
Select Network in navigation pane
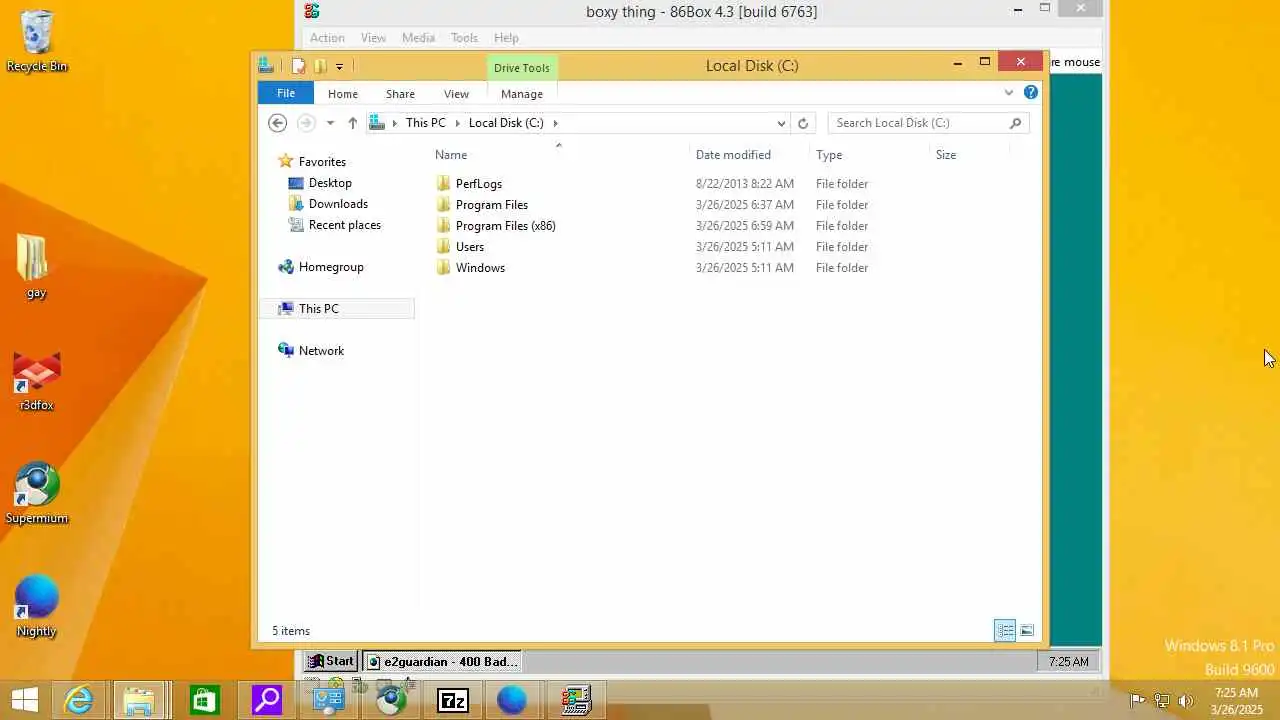pyautogui.click(x=321, y=351)
